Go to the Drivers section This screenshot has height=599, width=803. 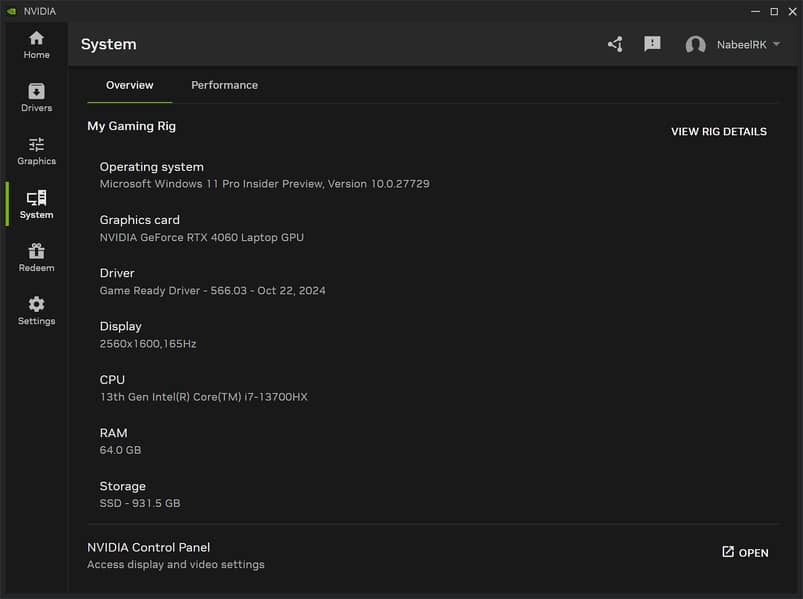(x=36, y=97)
